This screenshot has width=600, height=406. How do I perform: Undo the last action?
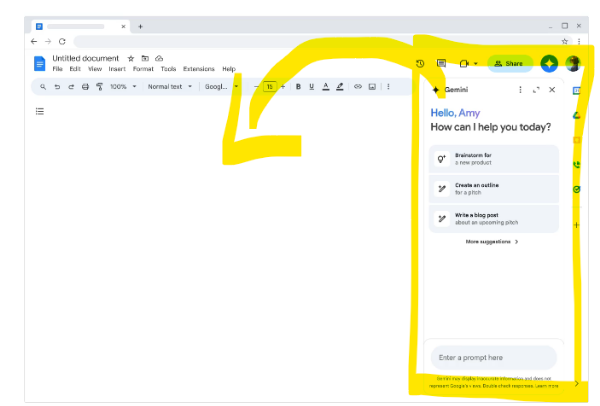click(x=57, y=87)
